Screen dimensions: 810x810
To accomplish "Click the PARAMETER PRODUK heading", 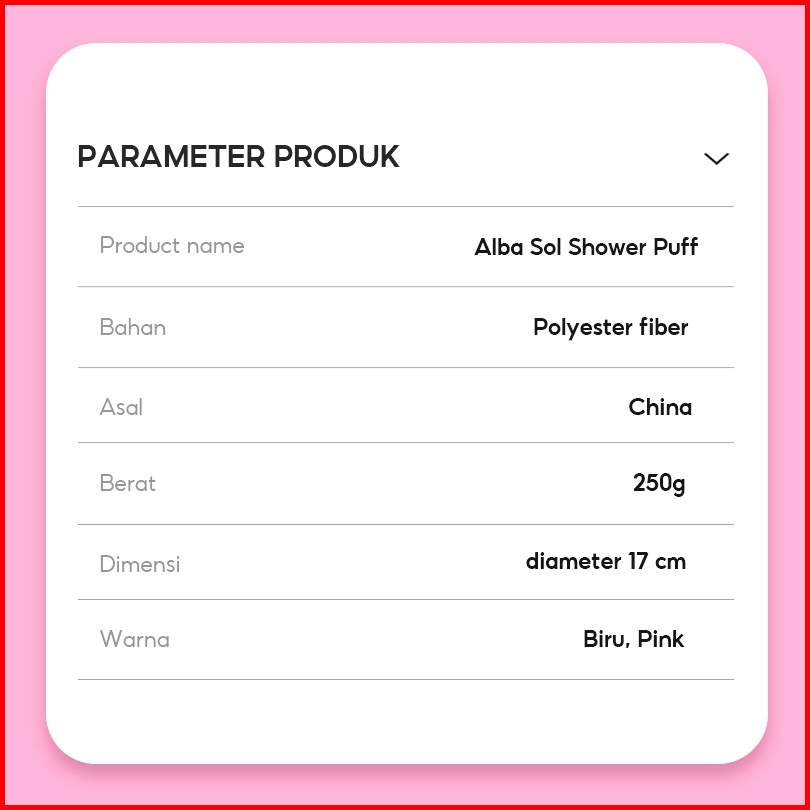I will [x=238, y=157].
